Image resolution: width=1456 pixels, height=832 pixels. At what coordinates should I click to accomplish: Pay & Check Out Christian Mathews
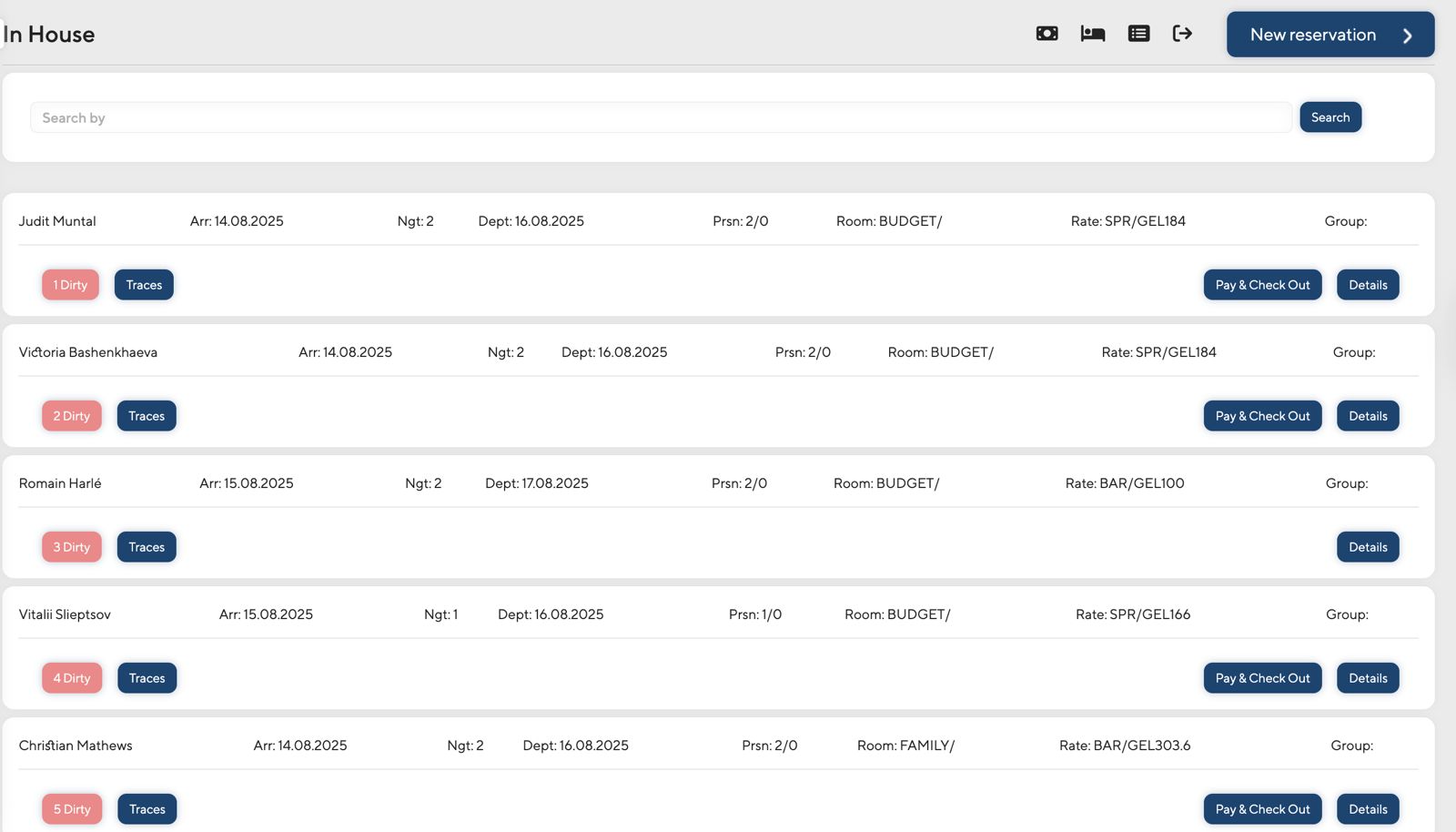(x=1262, y=809)
